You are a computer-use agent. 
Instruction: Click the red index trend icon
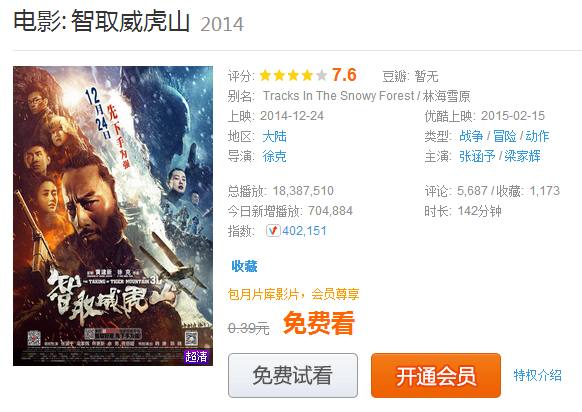[273, 231]
